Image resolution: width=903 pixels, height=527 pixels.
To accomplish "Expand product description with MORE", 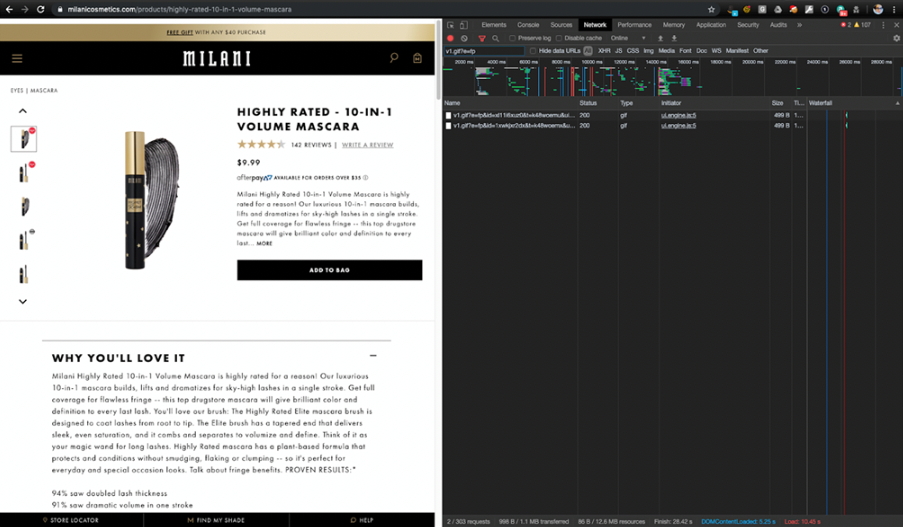I will click(264, 244).
